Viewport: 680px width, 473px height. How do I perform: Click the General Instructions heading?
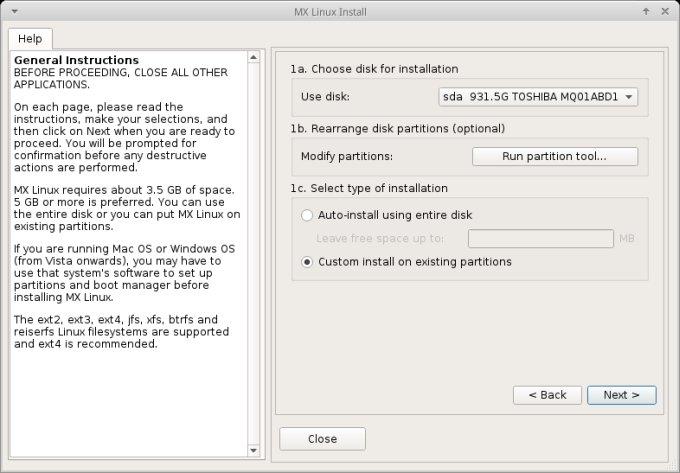(x=76, y=60)
